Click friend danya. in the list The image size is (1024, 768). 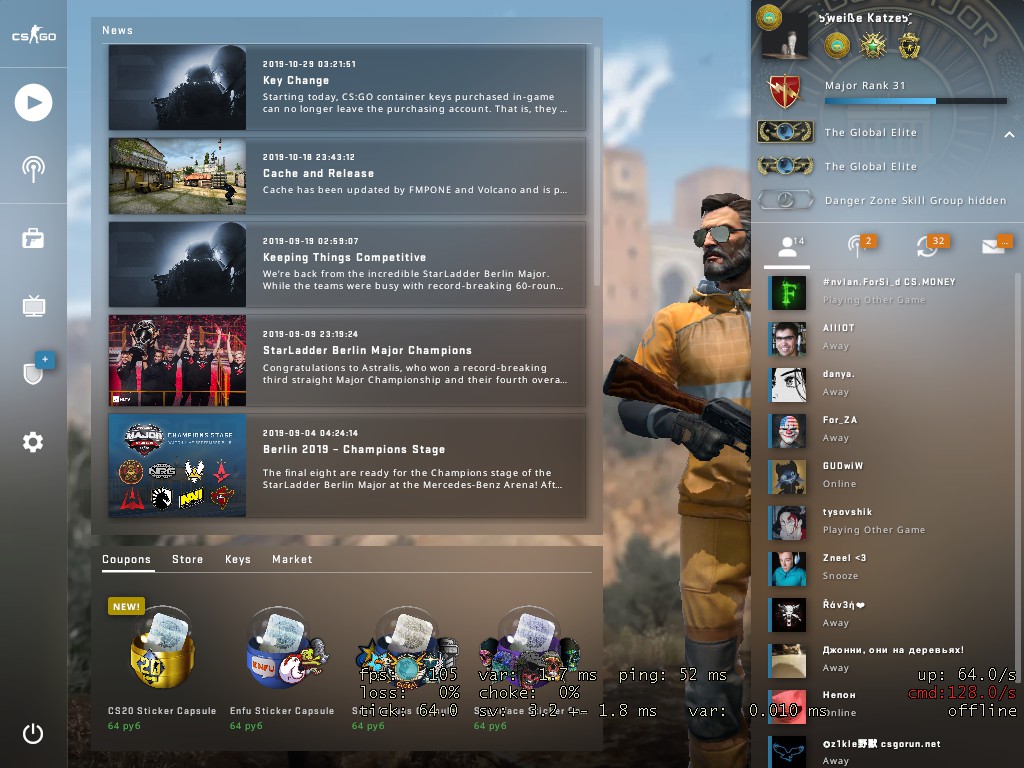pyautogui.click(x=888, y=383)
